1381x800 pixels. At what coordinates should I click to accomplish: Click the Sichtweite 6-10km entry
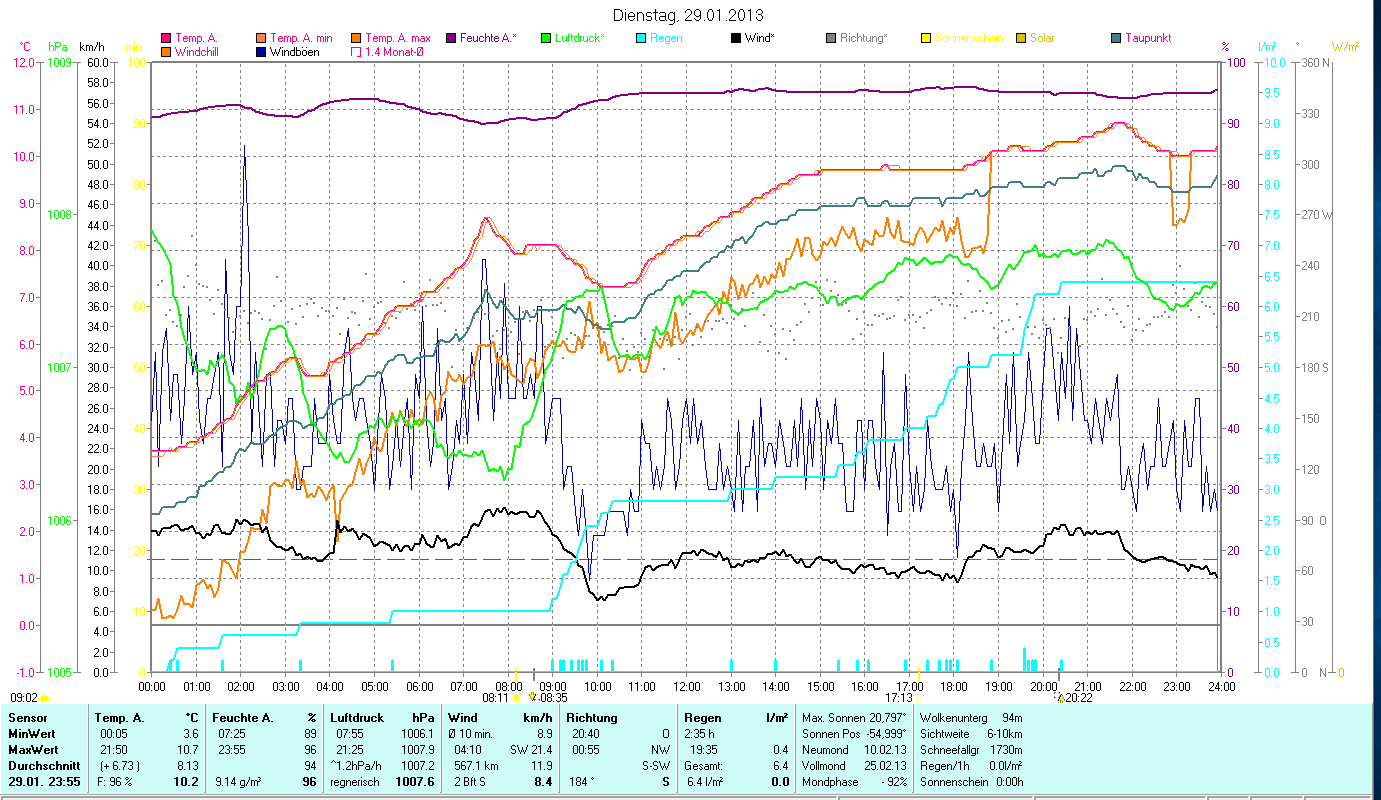971,734
